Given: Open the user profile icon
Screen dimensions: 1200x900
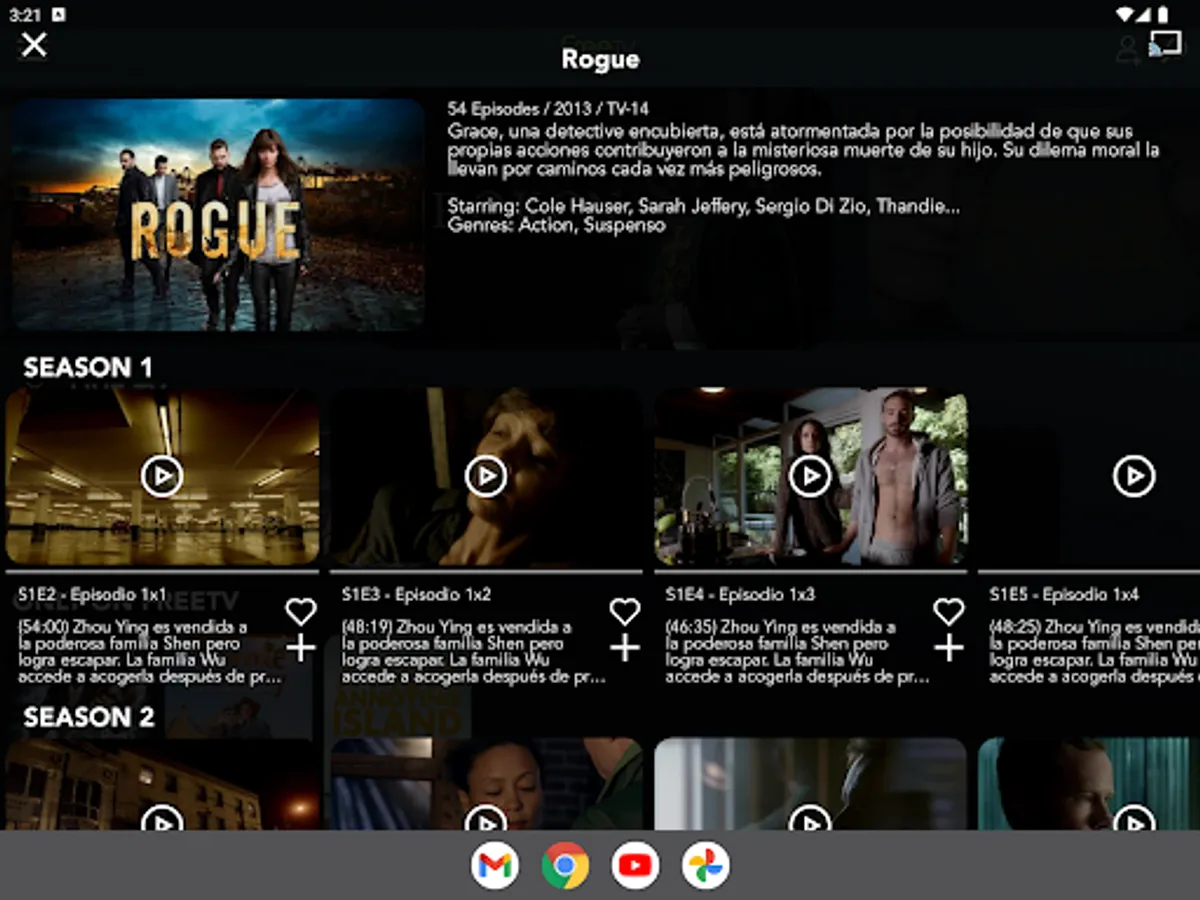Looking at the screenshot, I should coord(1129,50).
